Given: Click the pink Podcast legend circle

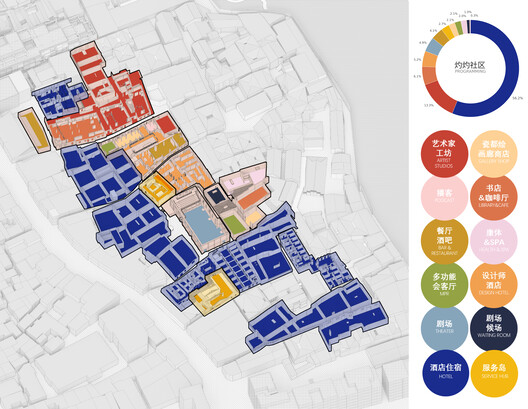Looking at the screenshot, I should [x=444, y=198].
